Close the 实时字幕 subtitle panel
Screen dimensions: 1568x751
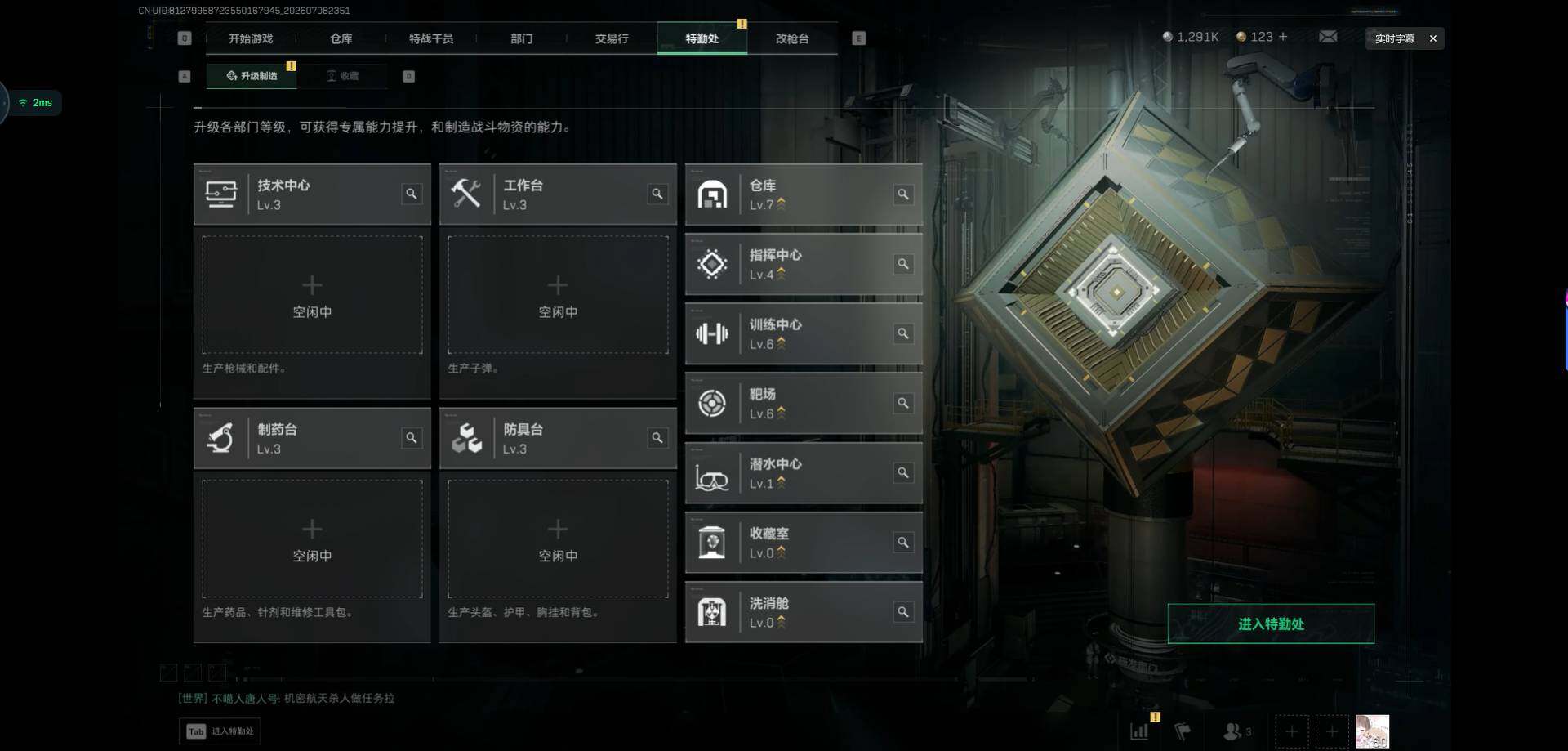1432,38
